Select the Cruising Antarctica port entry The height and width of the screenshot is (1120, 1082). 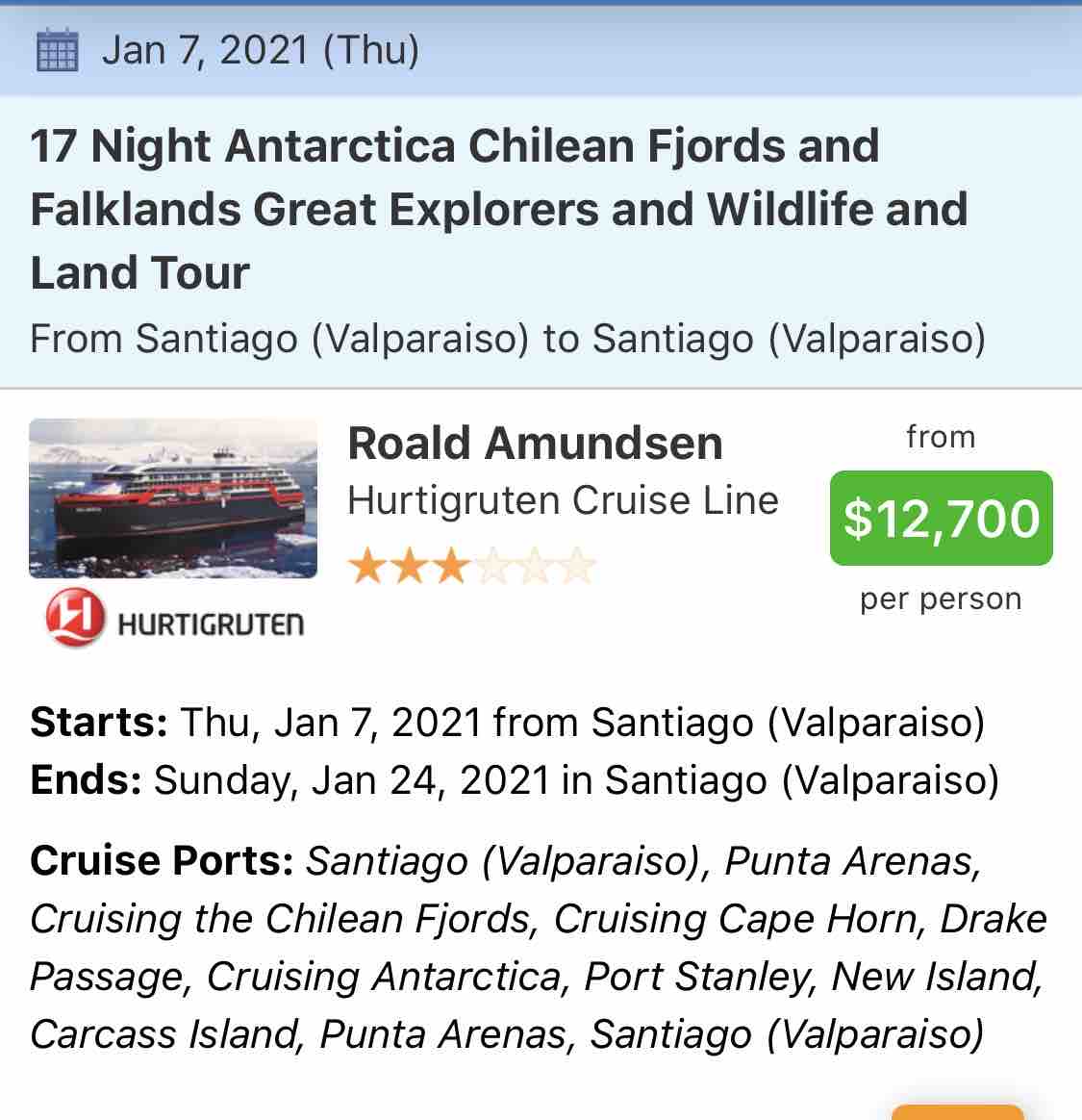click(384, 977)
